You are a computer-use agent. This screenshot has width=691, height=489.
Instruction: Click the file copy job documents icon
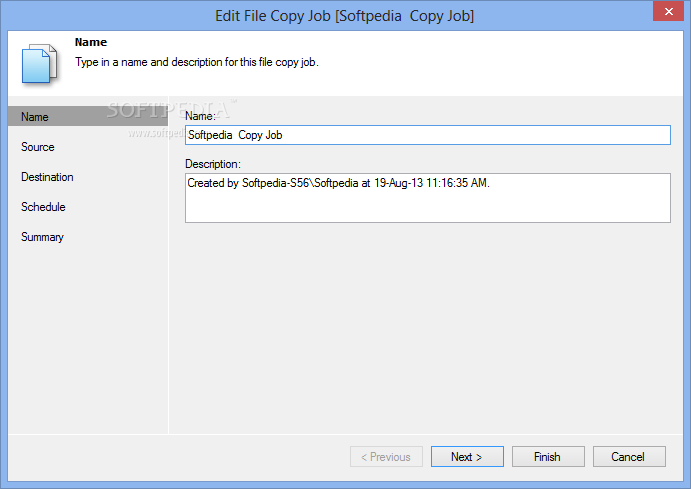(39, 64)
